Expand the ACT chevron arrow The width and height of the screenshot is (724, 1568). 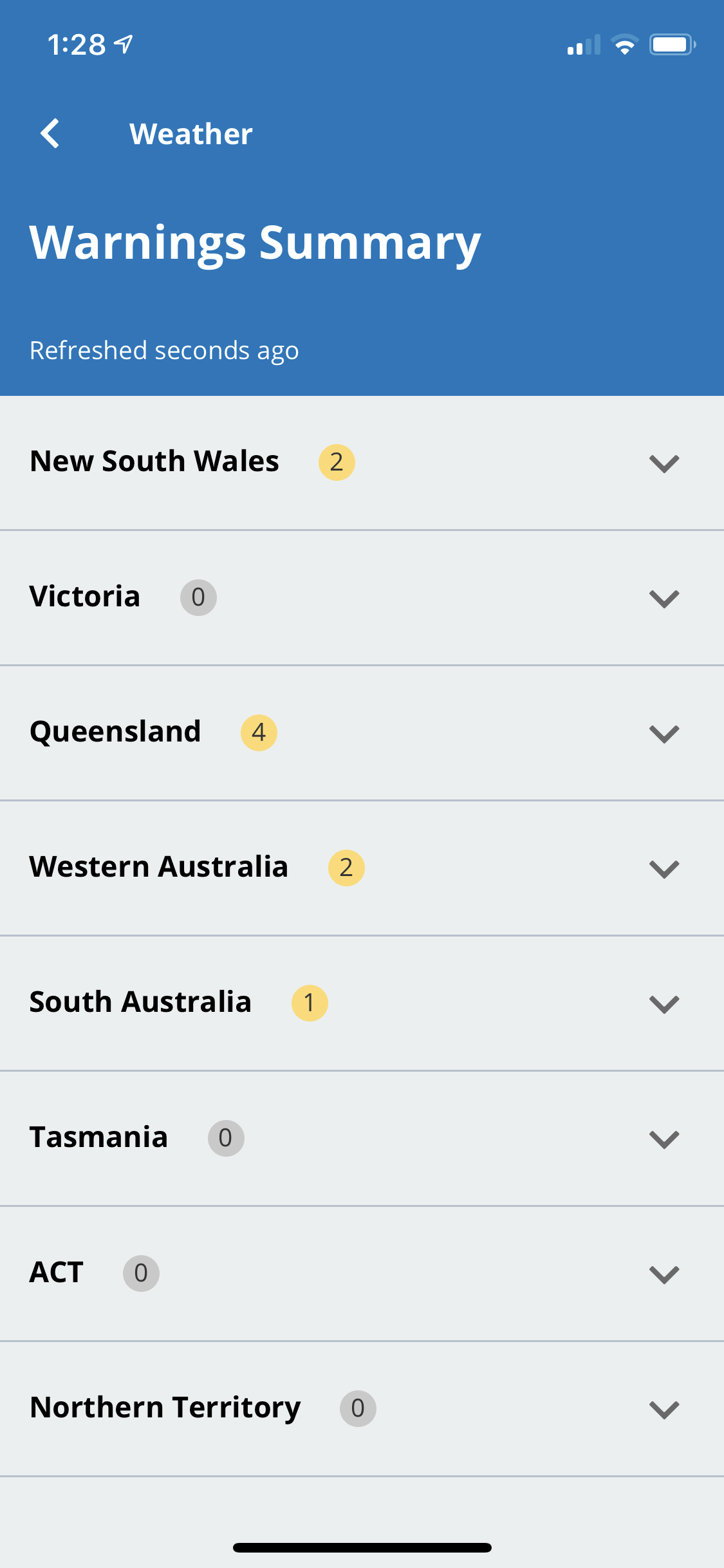tap(664, 1274)
